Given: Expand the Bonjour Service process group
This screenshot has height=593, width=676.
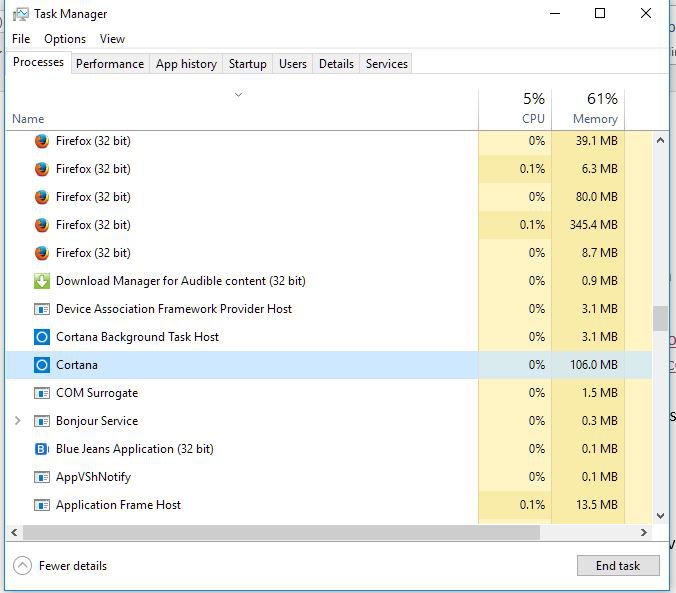Looking at the screenshot, I should (18, 421).
